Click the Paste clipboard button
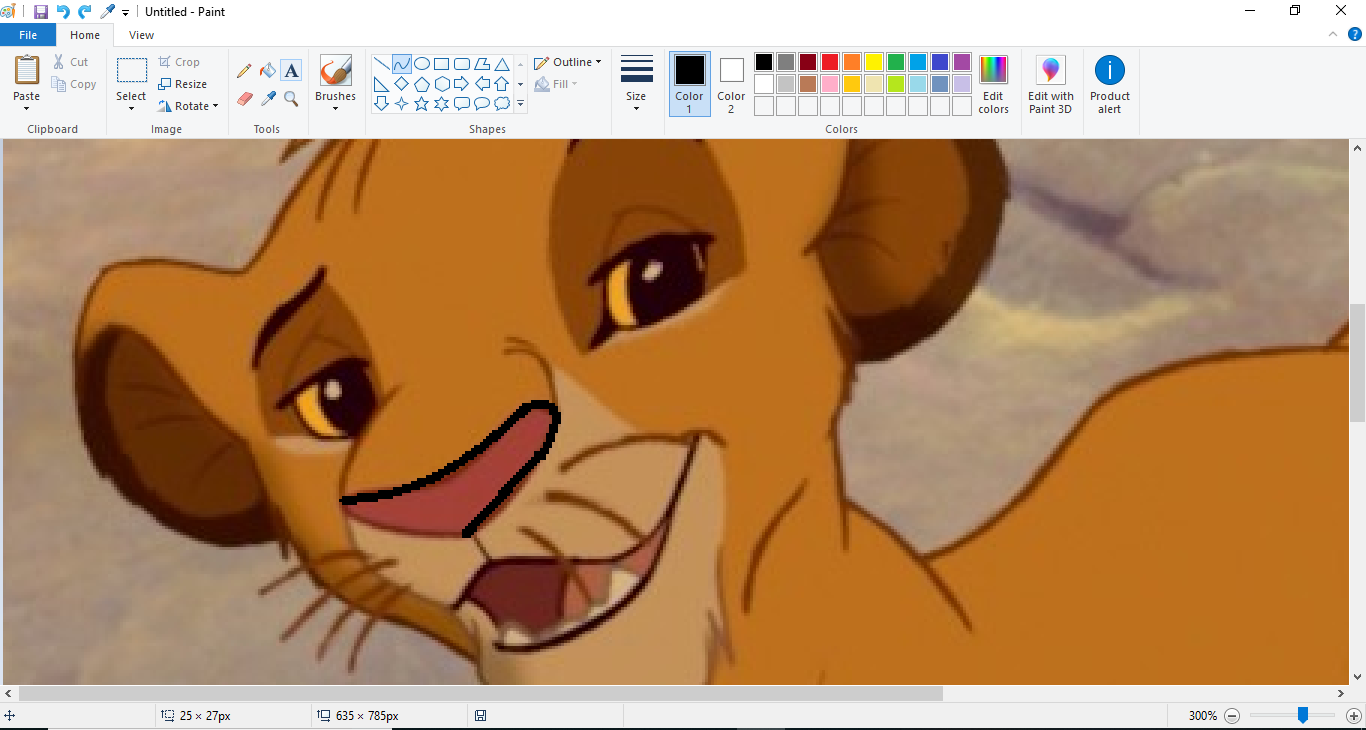This screenshot has width=1366, height=730. [x=27, y=72]
